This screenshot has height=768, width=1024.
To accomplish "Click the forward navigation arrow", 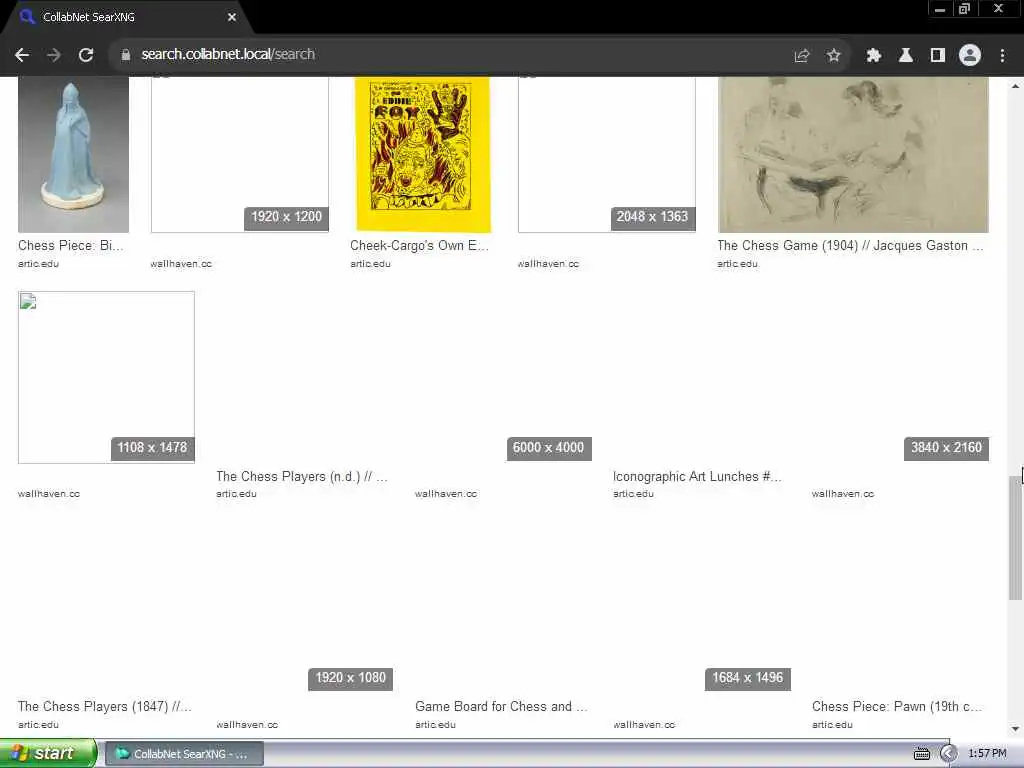I will [x=54, y=55].
